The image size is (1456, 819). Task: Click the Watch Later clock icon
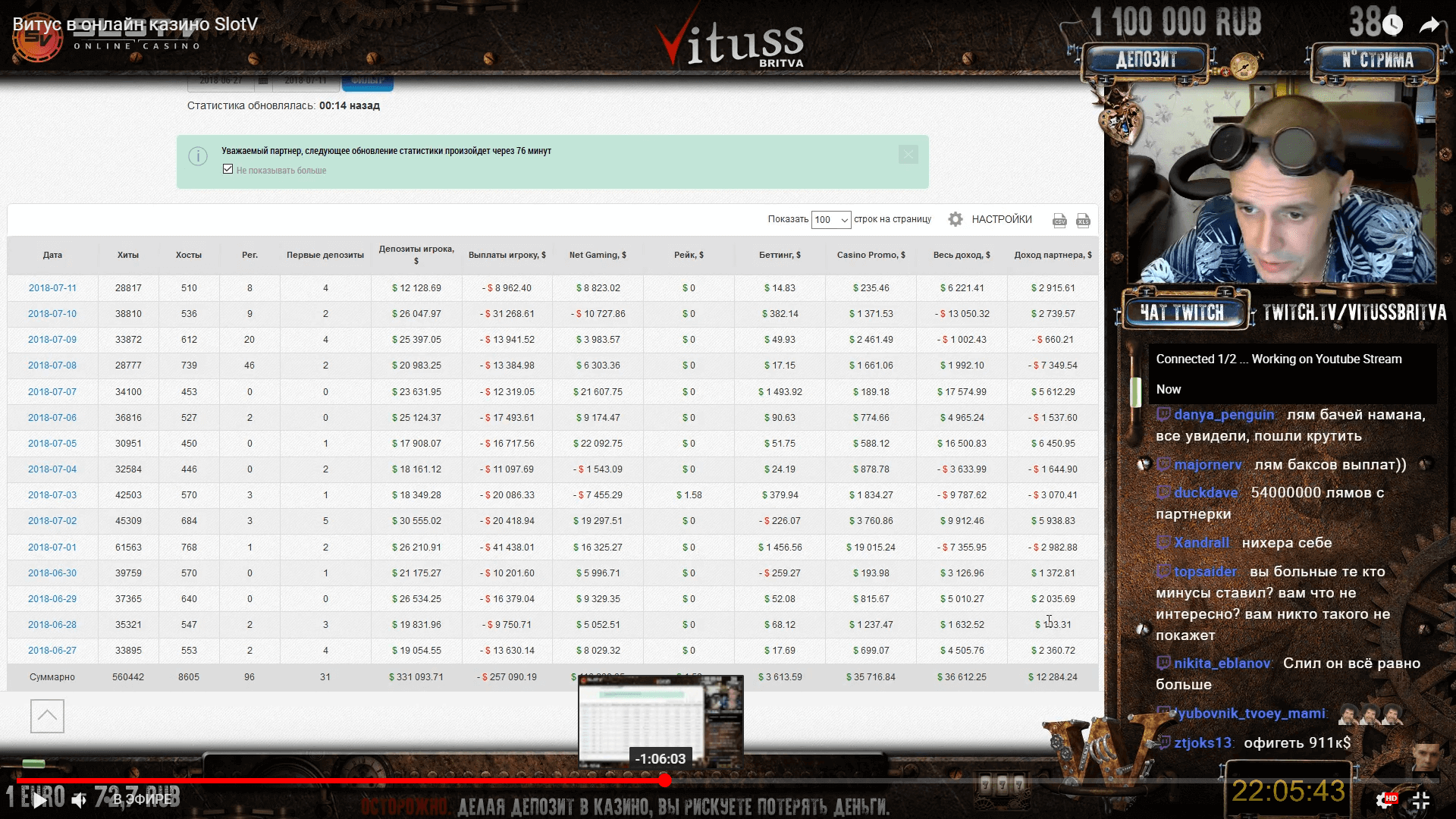[1392, 26]
